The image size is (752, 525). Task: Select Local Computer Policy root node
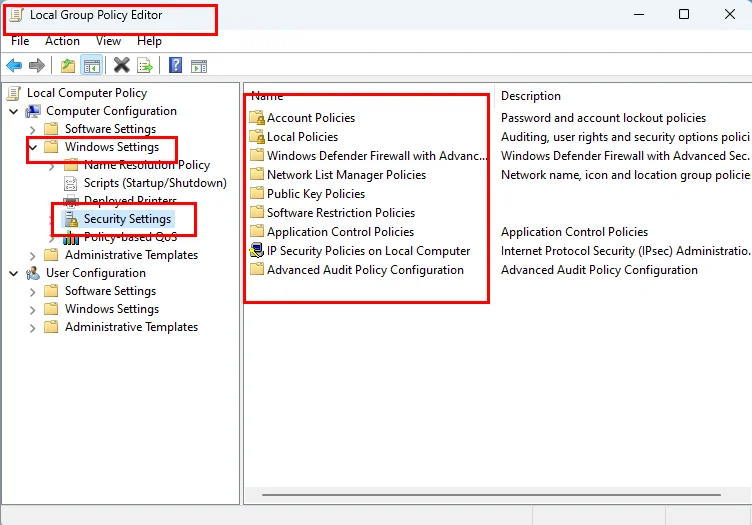[x=87, y=93]
